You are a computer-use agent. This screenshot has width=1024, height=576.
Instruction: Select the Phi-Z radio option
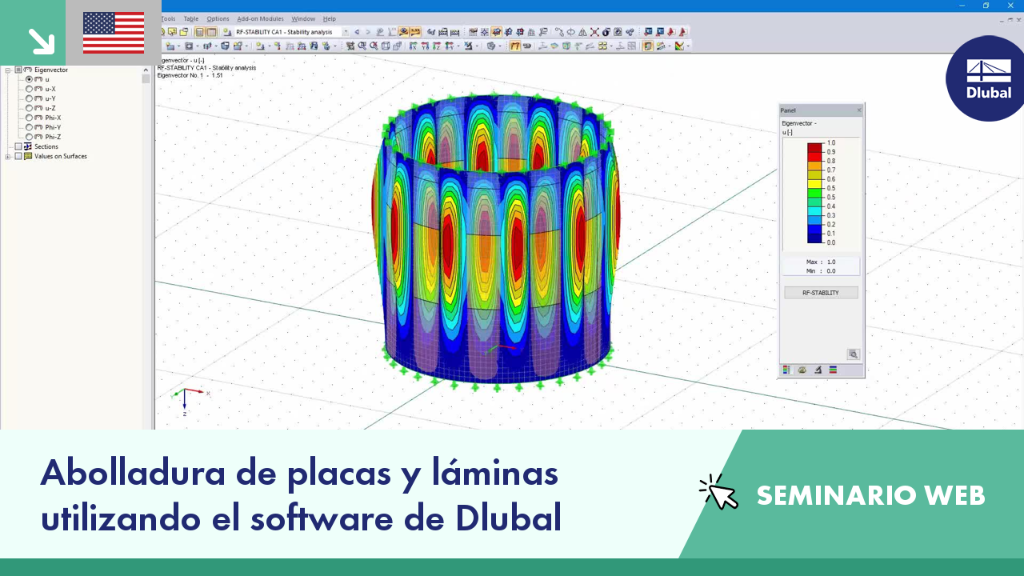29,137
